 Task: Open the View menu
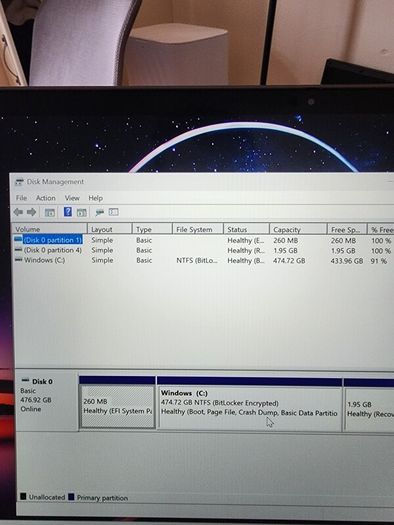(x=72, y=198)
